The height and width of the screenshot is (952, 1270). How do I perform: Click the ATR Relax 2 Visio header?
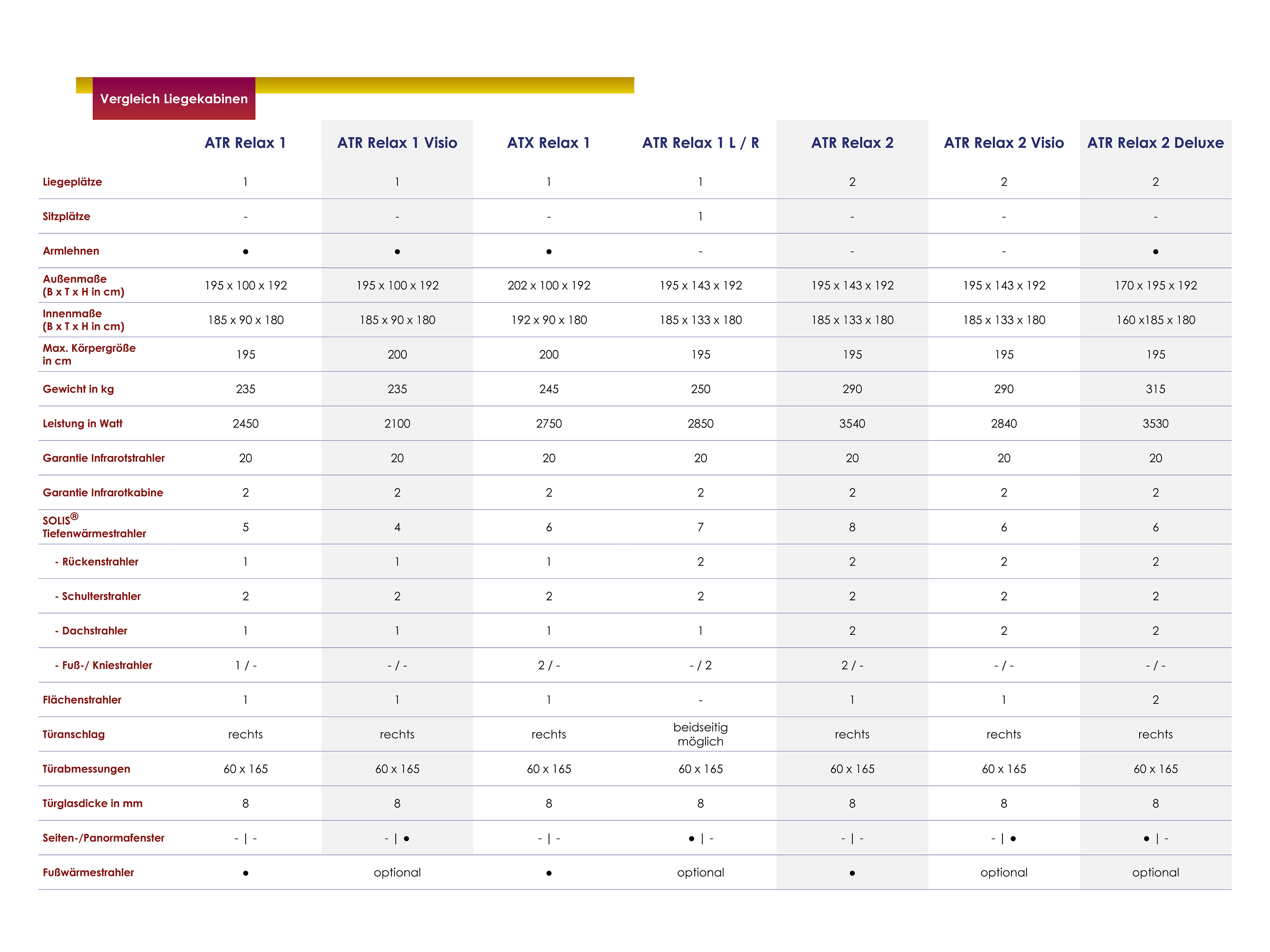[x=1004, y=143]
